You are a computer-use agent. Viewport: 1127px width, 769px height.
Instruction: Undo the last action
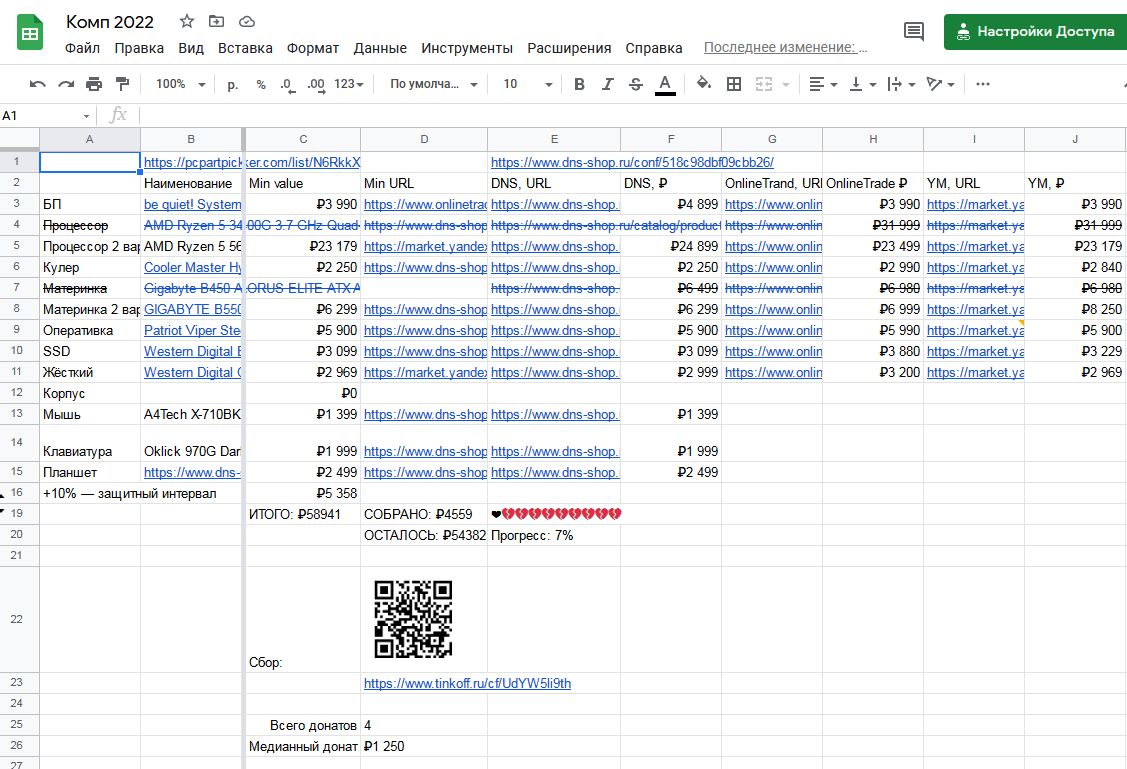click(37, 84)
